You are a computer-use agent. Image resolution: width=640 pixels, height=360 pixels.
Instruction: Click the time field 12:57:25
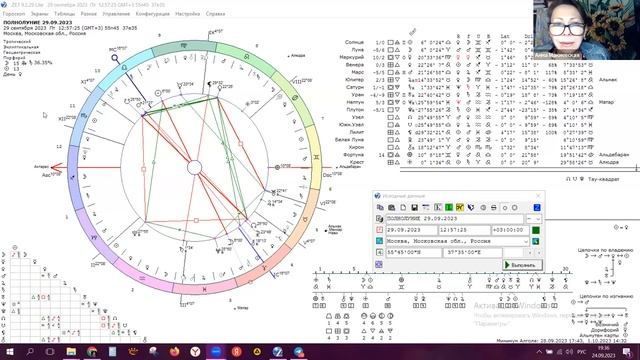tap(464, 230)
